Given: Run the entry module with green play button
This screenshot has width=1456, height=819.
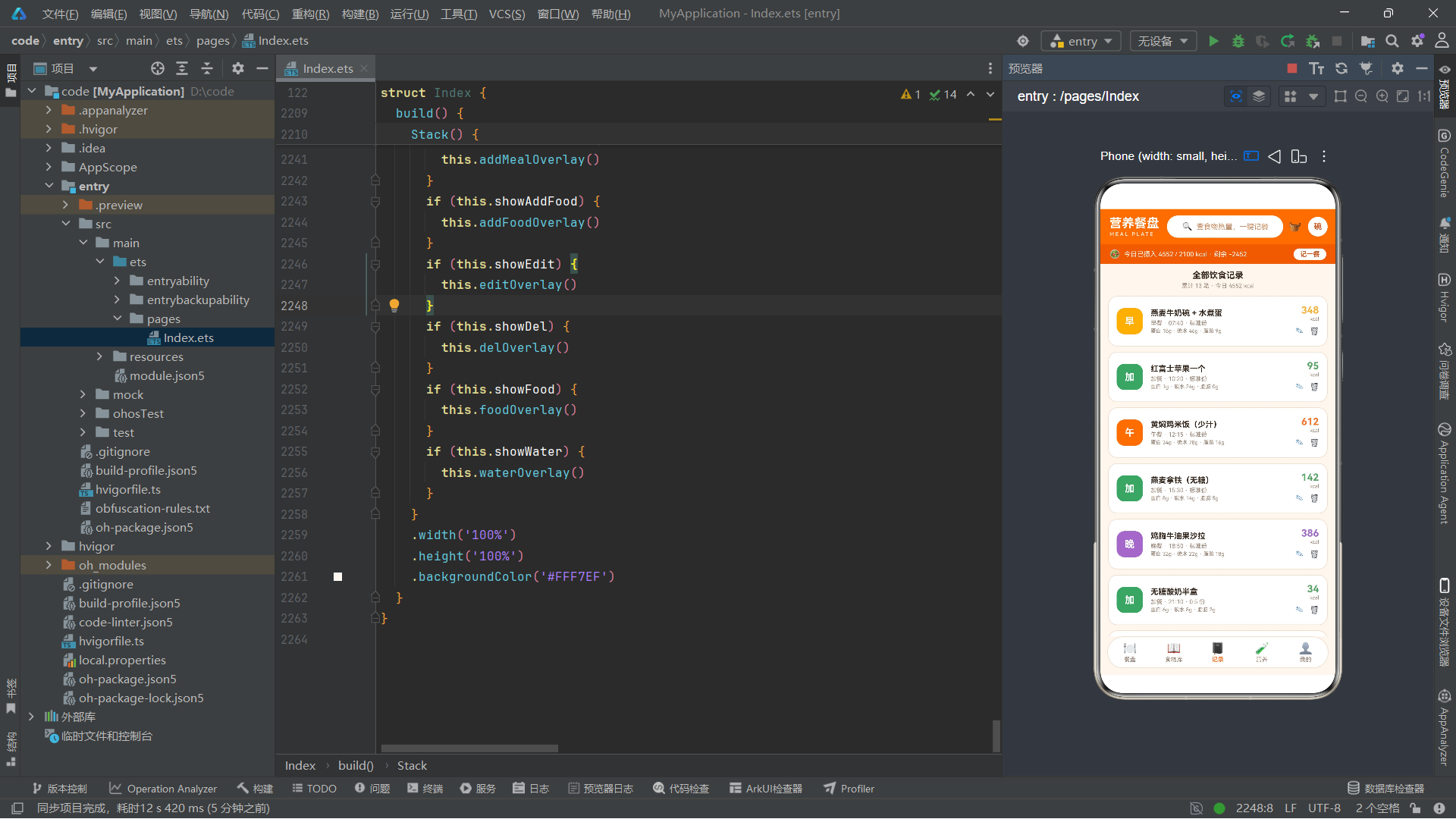Looking at the screenshot, I should 1213,41.
